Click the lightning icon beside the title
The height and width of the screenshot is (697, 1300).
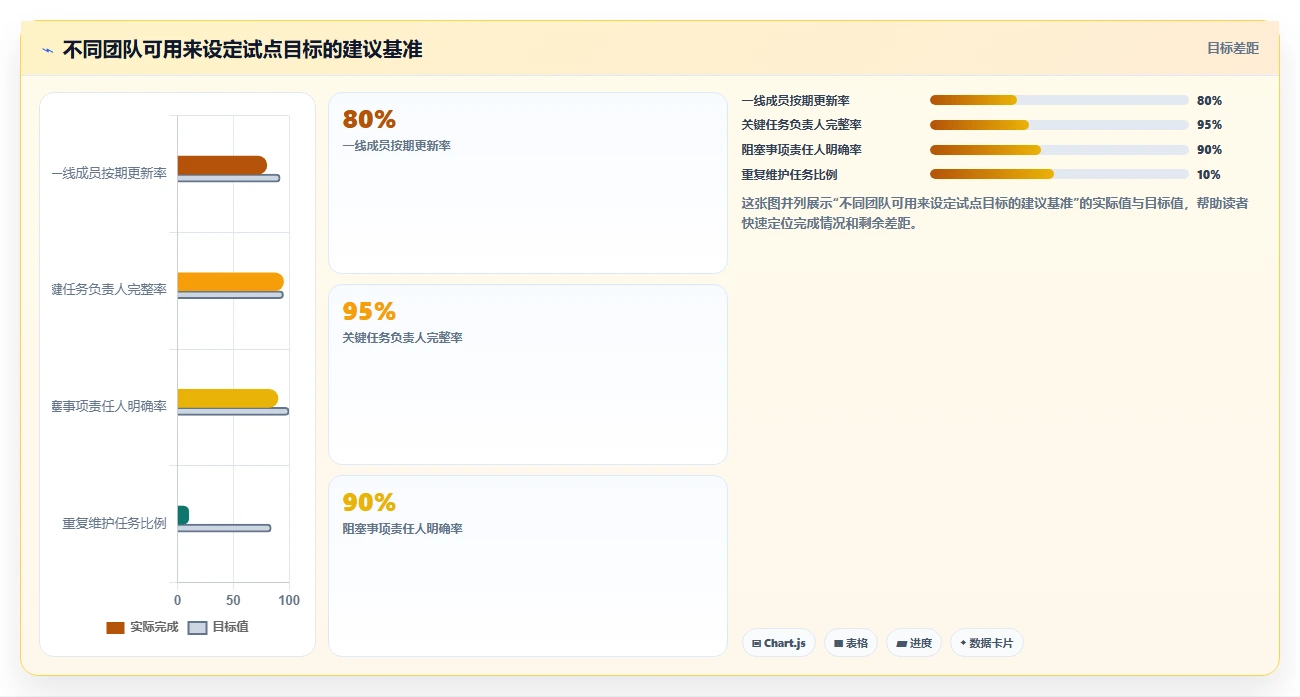pos(47,50)
